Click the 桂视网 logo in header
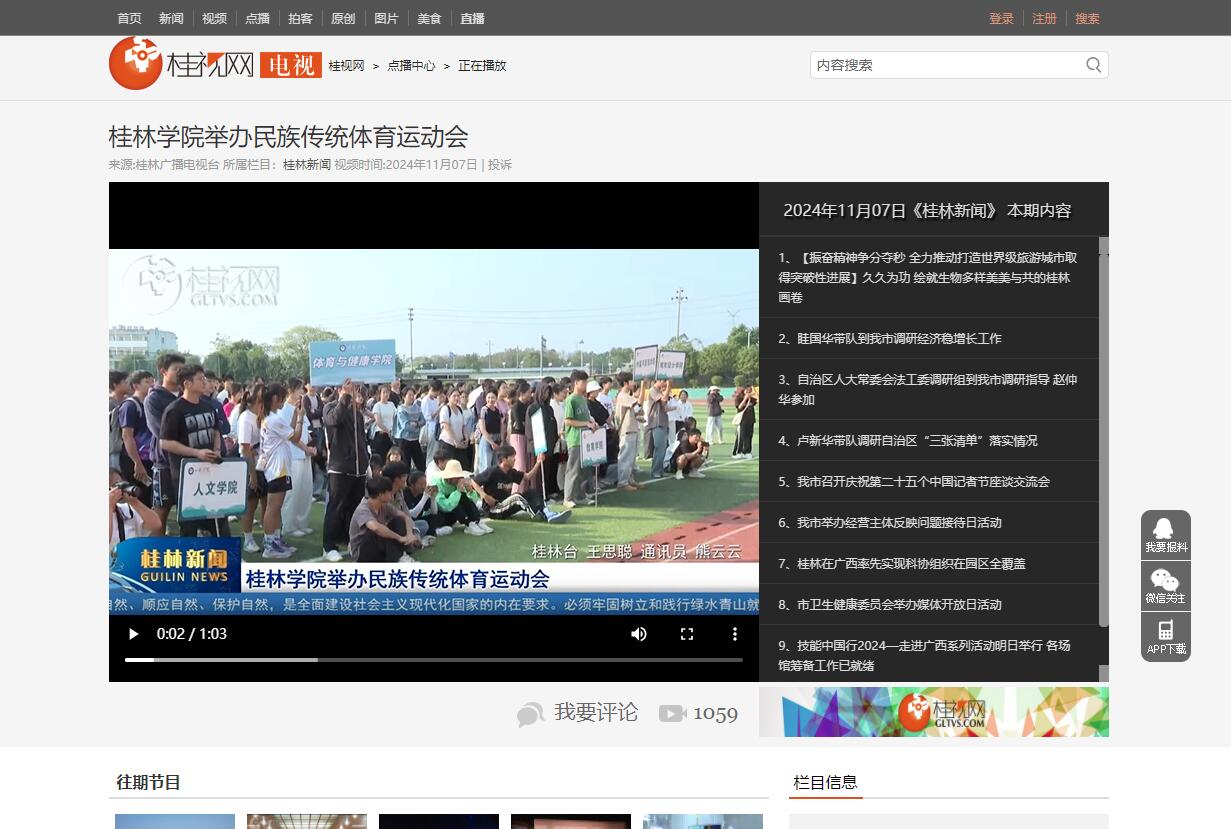This screenshot has width=1231, height=829. [x=181, y=65]
